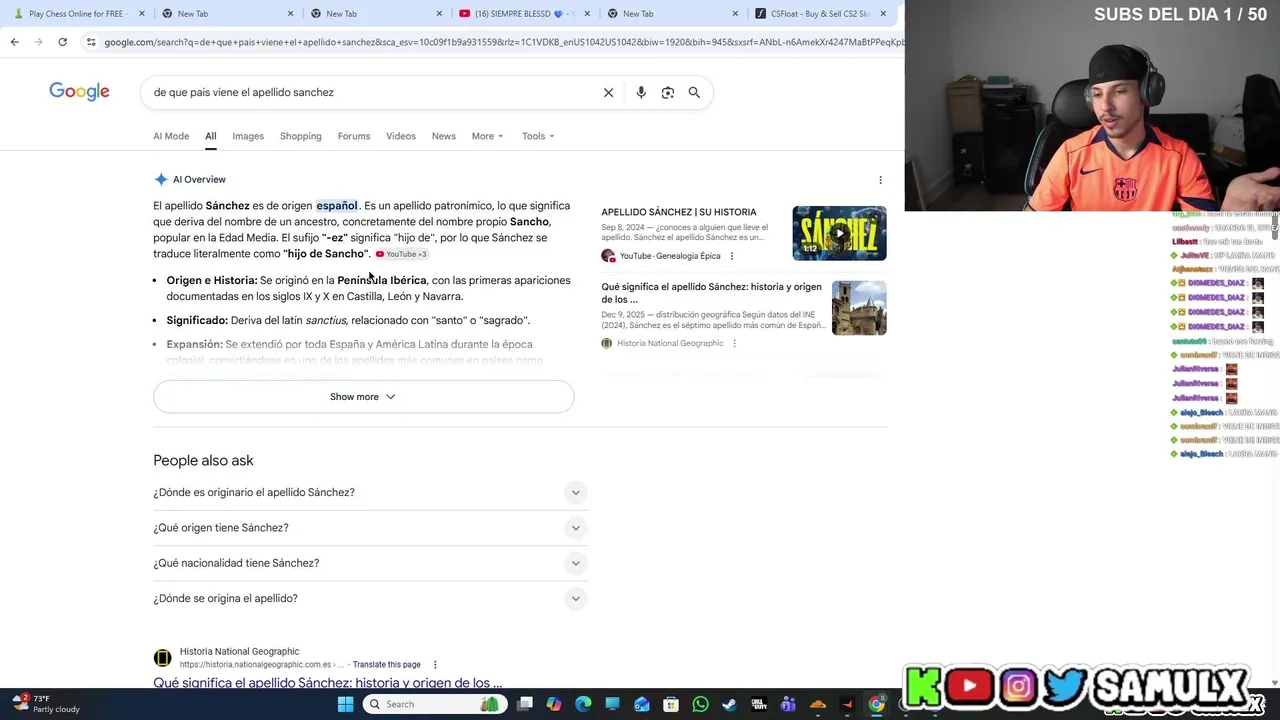Submit search with the magnifier icon
This screenshot has height=720, width=1280.
[x=694, y=92]
